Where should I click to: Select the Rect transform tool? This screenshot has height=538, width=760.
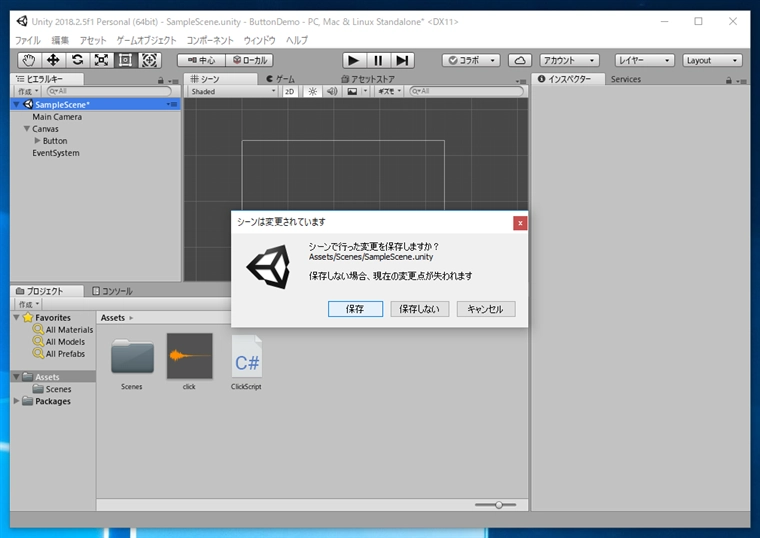pyautogui.click(x=125, y=60)
